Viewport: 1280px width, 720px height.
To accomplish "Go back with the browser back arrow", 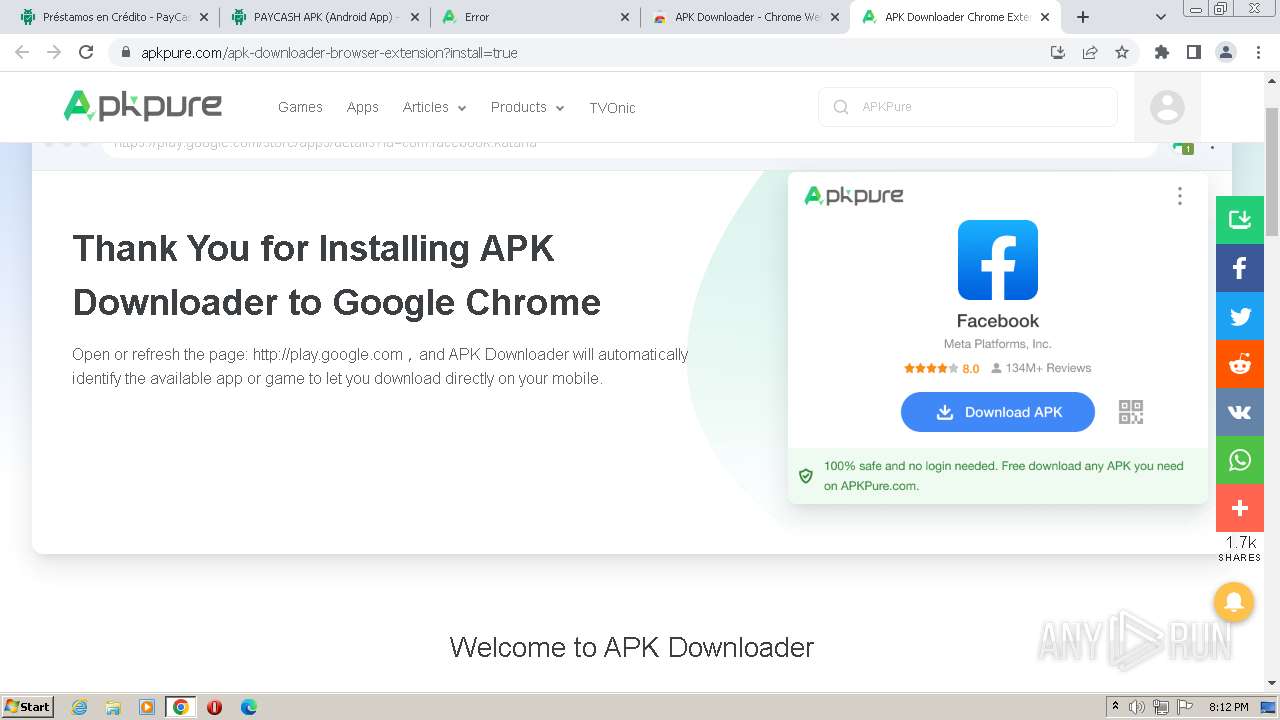I will click(22, 52).
